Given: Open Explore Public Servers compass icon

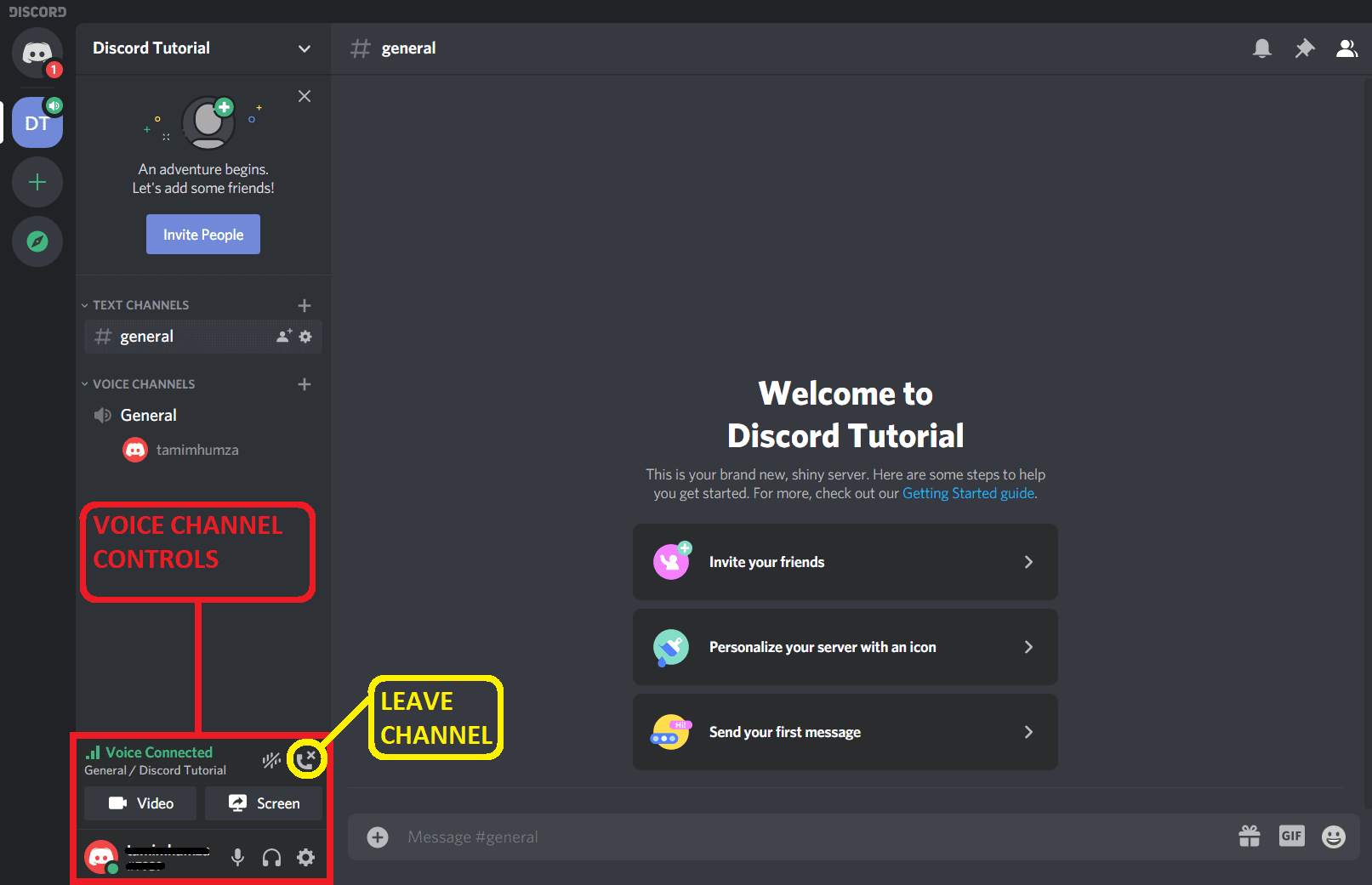Looking at the screenshot, I should (37, 241).
